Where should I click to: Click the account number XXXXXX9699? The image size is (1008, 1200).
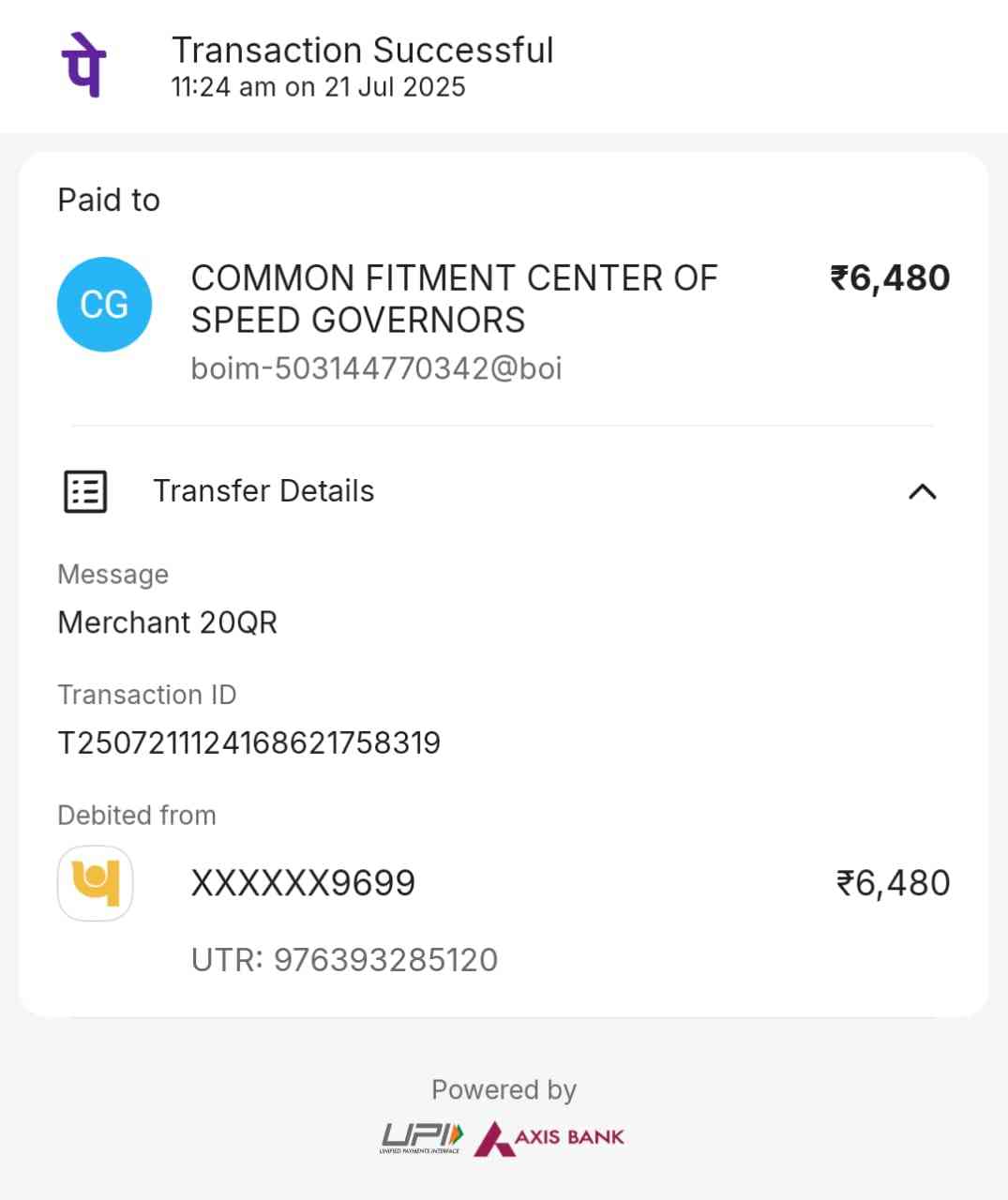tap(303, 883)
